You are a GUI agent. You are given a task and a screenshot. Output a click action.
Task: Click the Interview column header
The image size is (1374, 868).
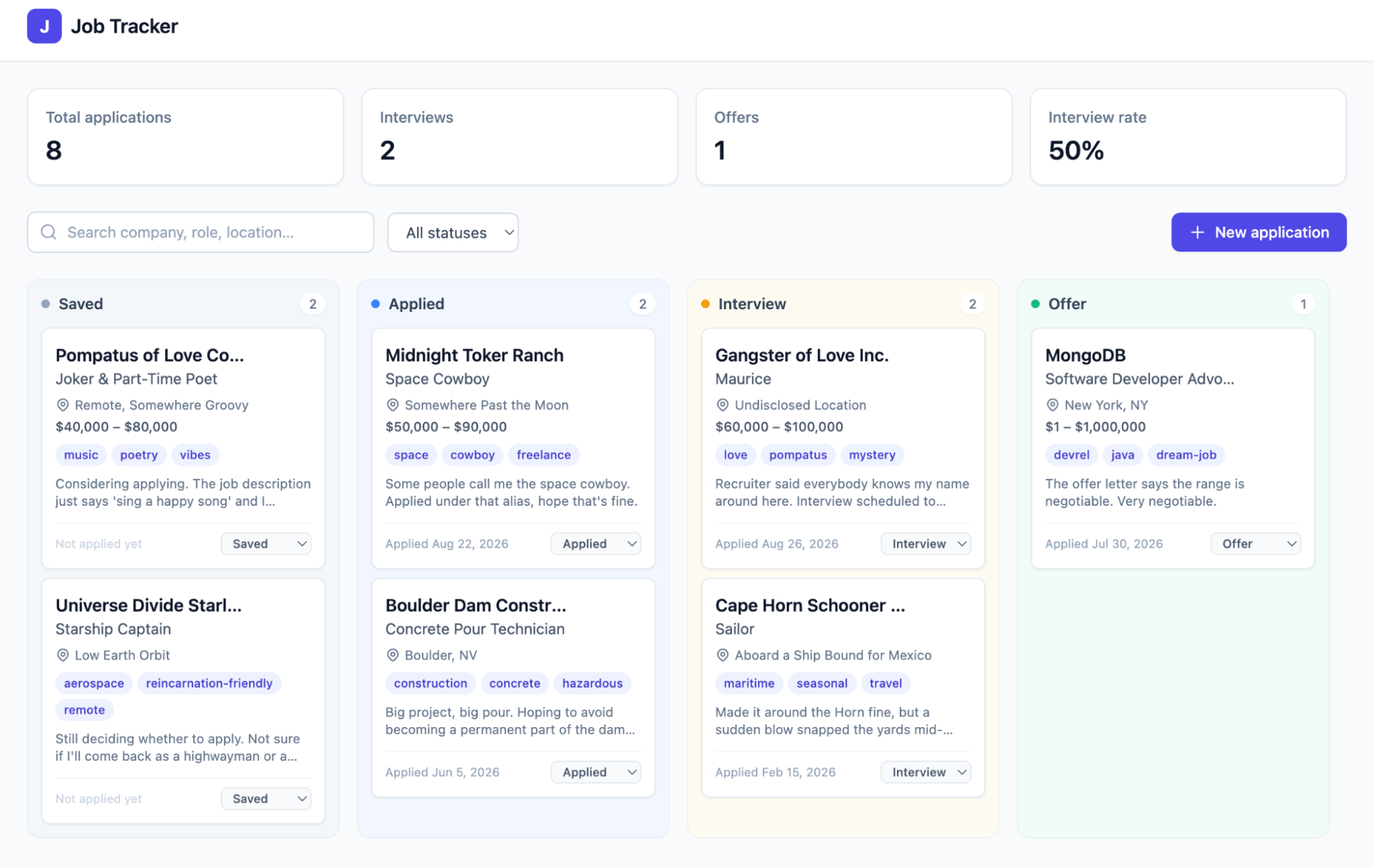752,304
